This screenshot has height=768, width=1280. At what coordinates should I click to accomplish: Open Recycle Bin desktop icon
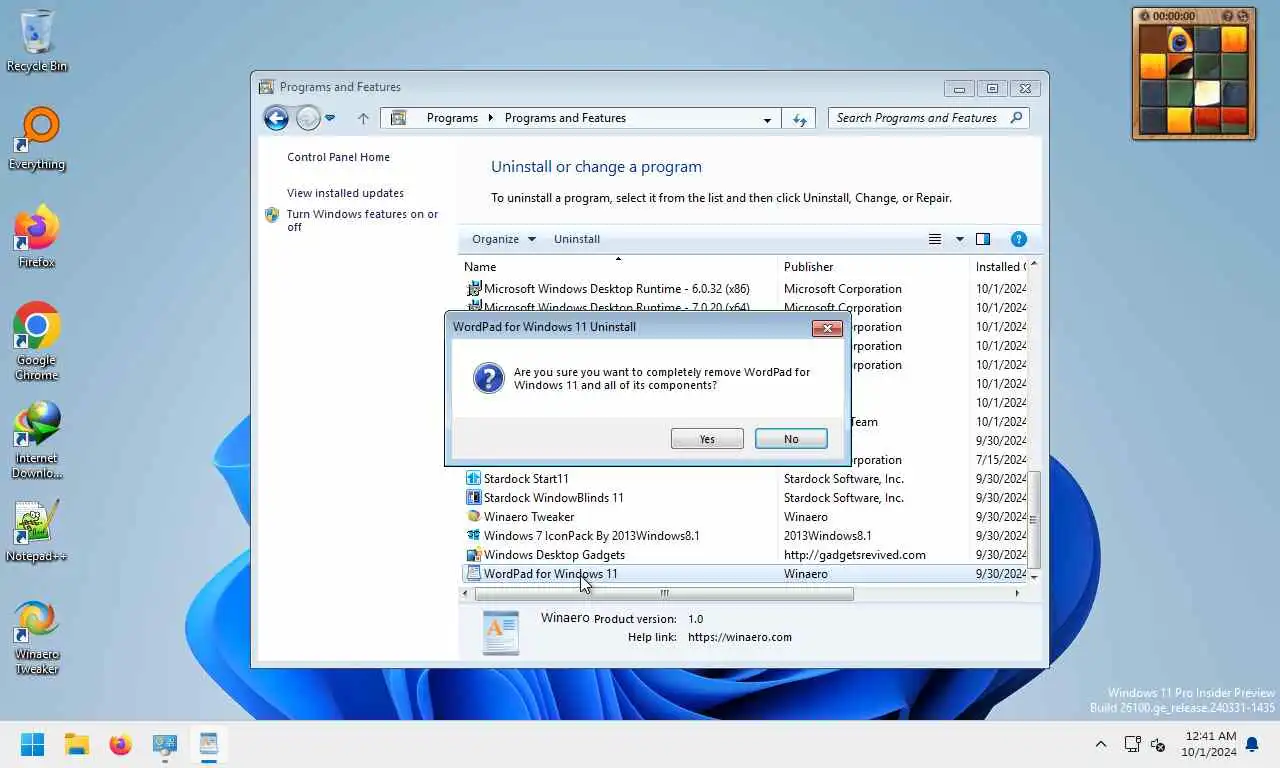[x=37, y=42]
